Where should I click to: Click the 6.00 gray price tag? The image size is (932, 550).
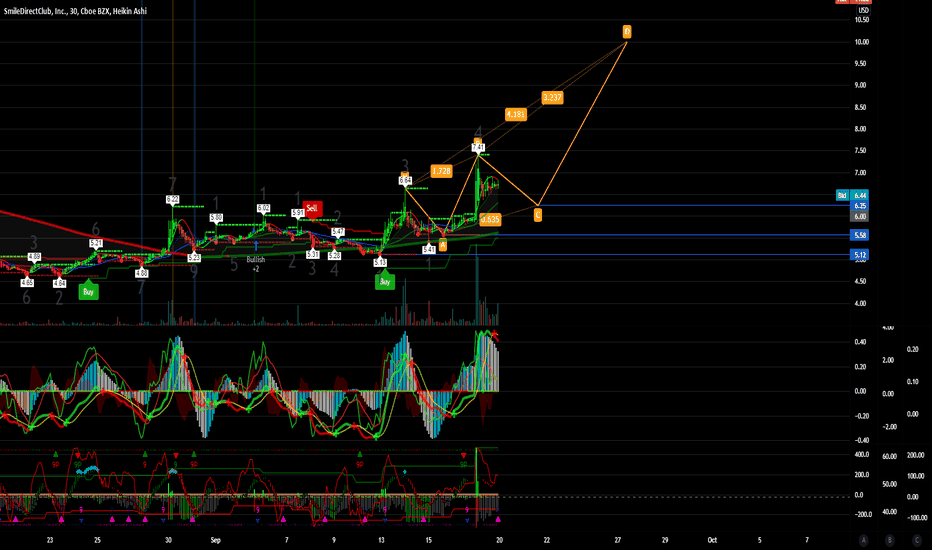(x=859, y=216)
